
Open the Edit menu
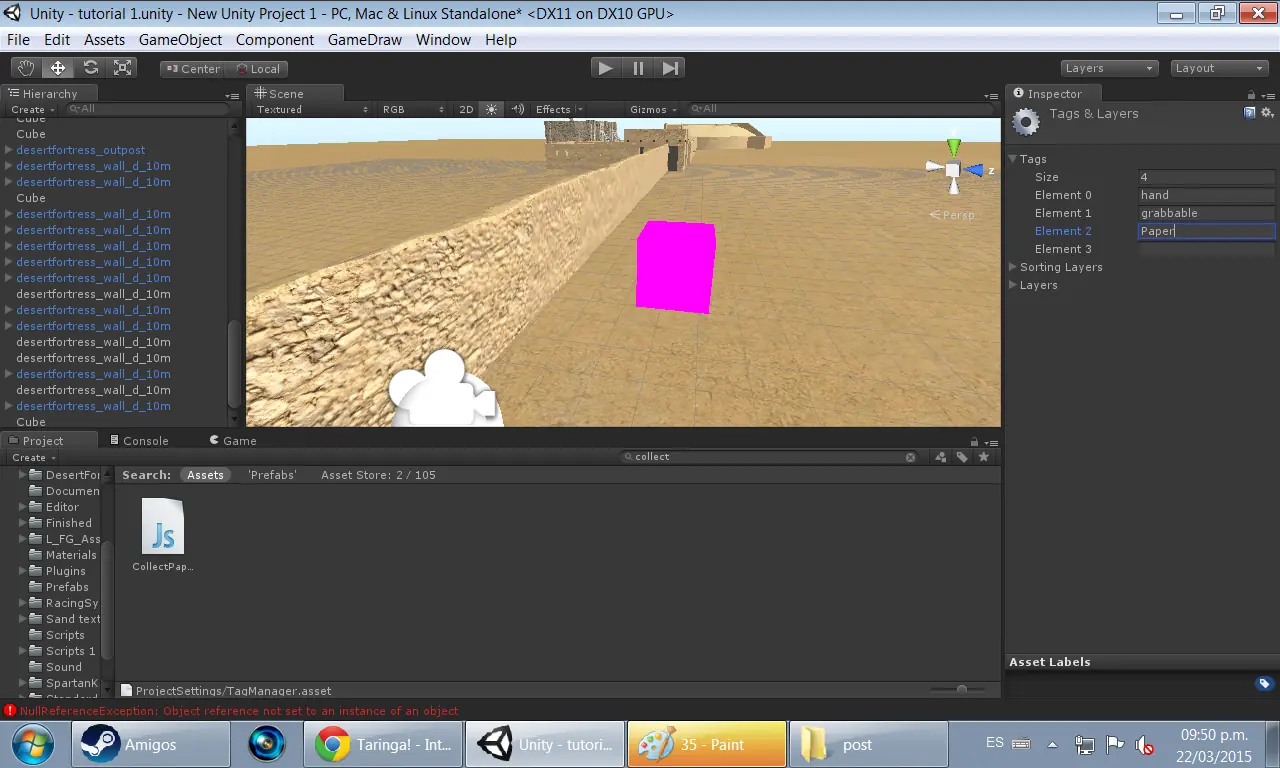57,40
